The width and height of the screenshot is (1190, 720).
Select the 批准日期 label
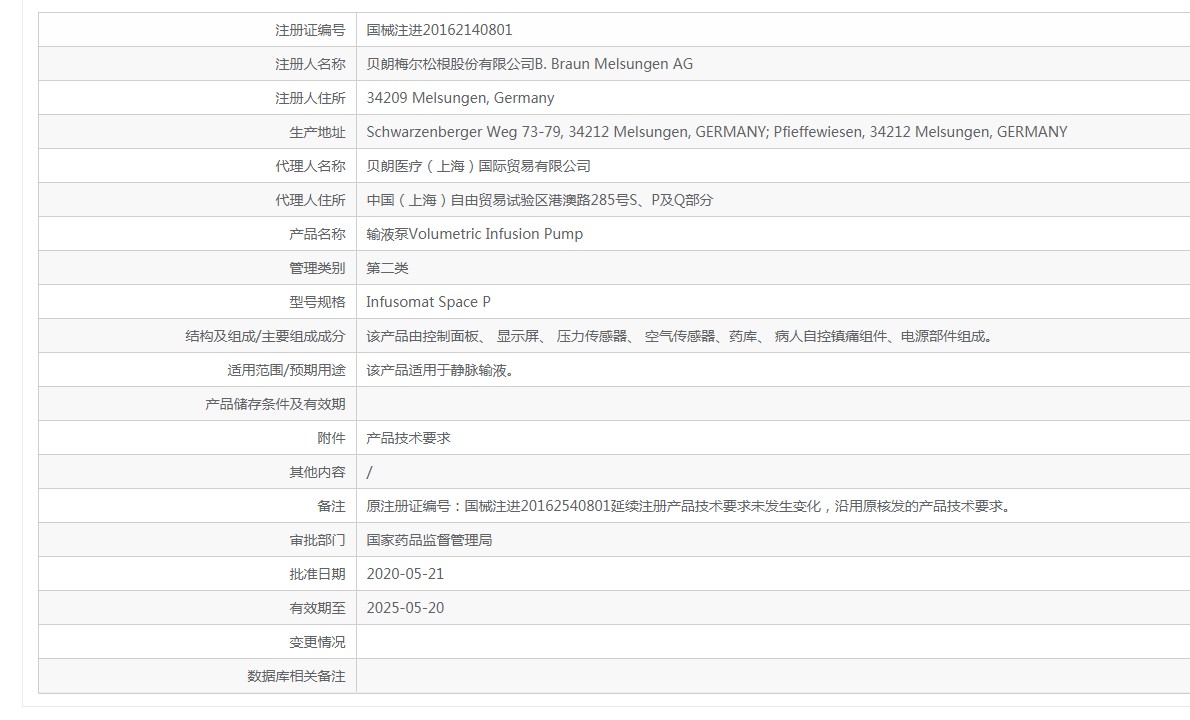click(317, 574)
